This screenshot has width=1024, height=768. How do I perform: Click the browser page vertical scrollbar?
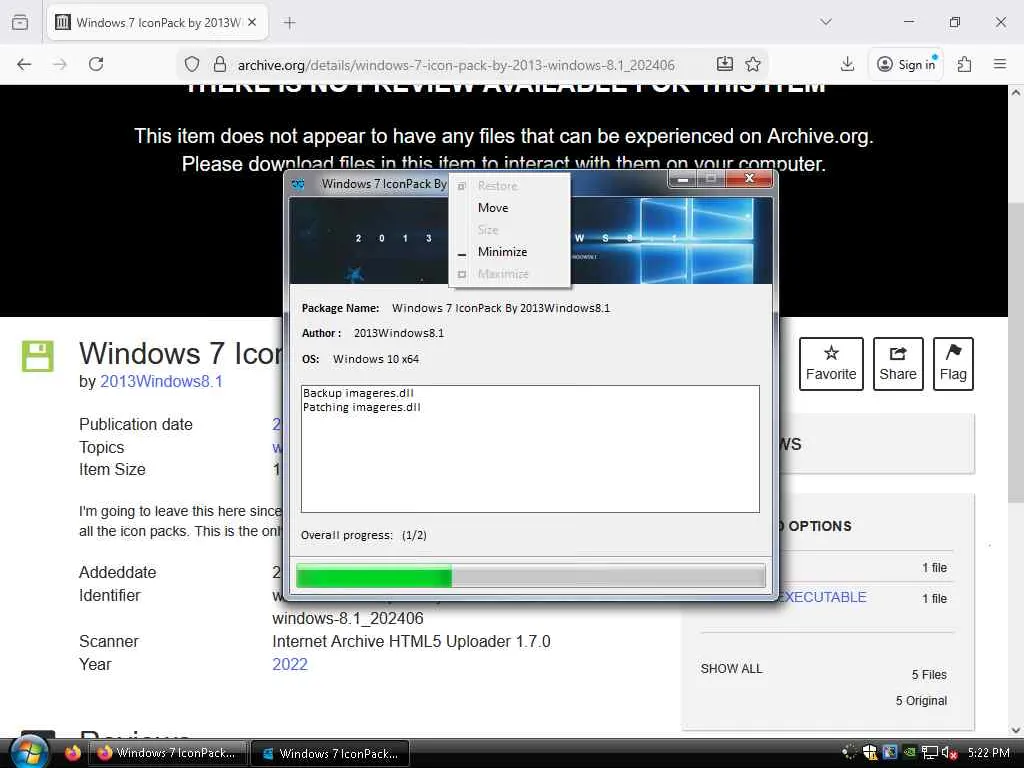click(x=1016, y=409)
